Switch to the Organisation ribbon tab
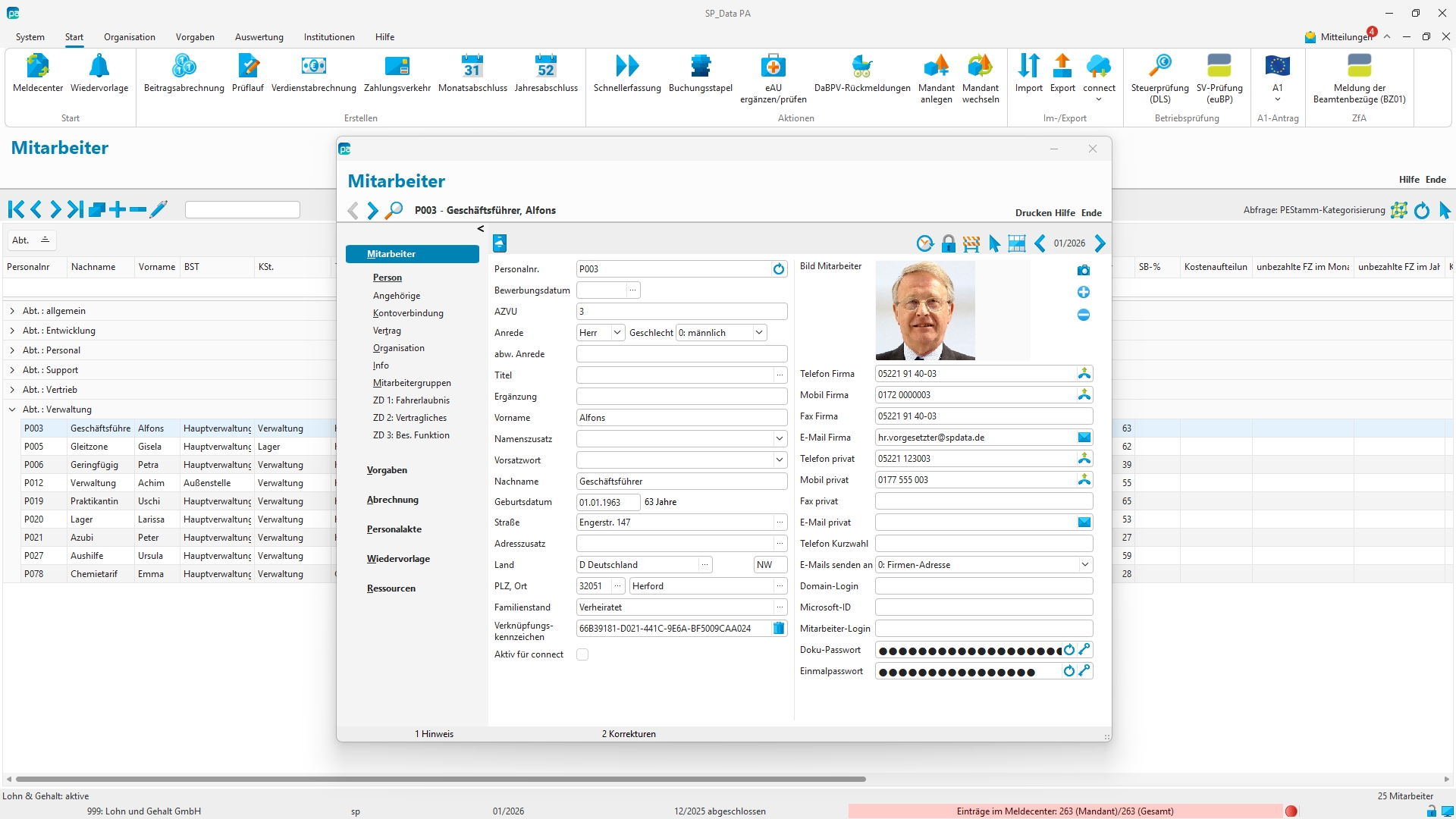The image size is (1456, 819). (129, 37)
